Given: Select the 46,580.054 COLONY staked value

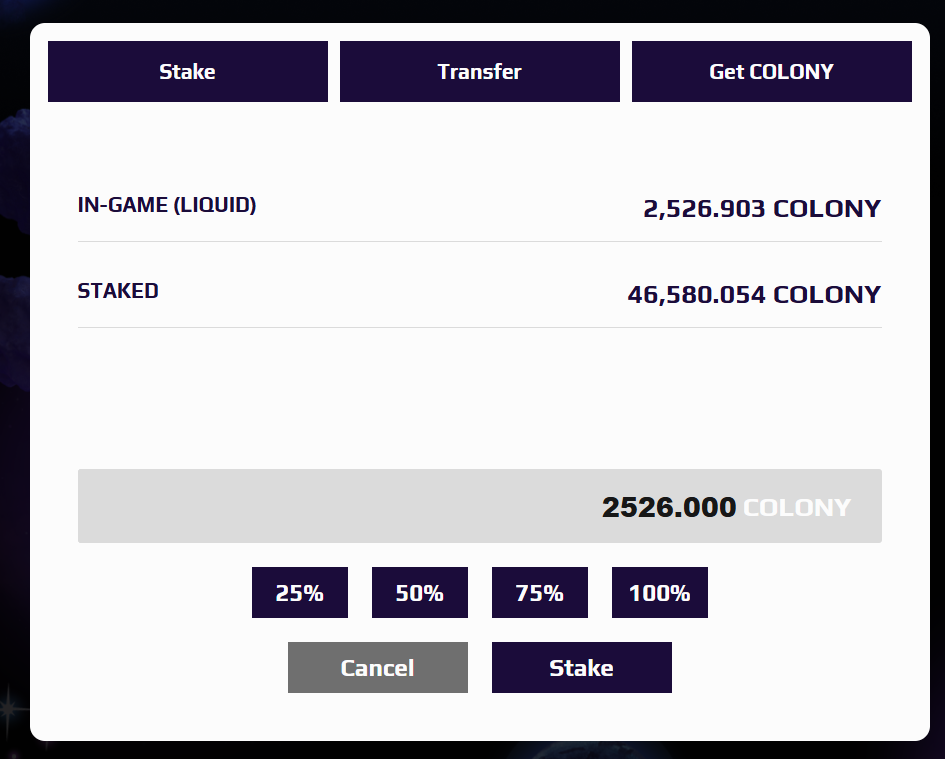Looking at the screenshot, I should click(x=754, y=295).
